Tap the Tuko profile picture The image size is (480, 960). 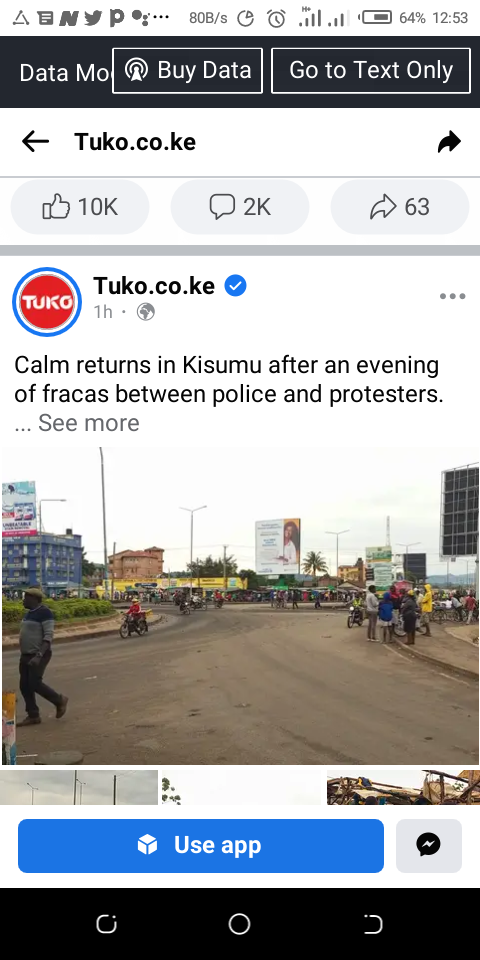47,302
